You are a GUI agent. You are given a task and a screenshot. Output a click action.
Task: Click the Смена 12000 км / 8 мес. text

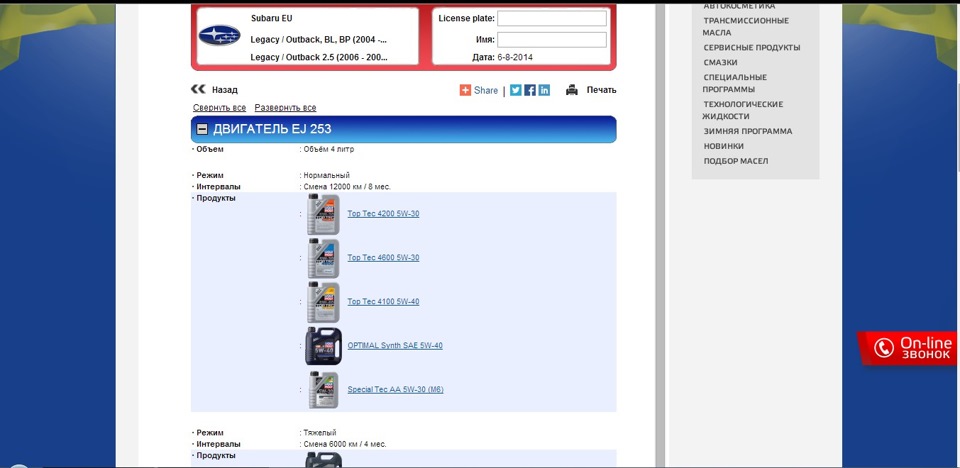point(347,187)
